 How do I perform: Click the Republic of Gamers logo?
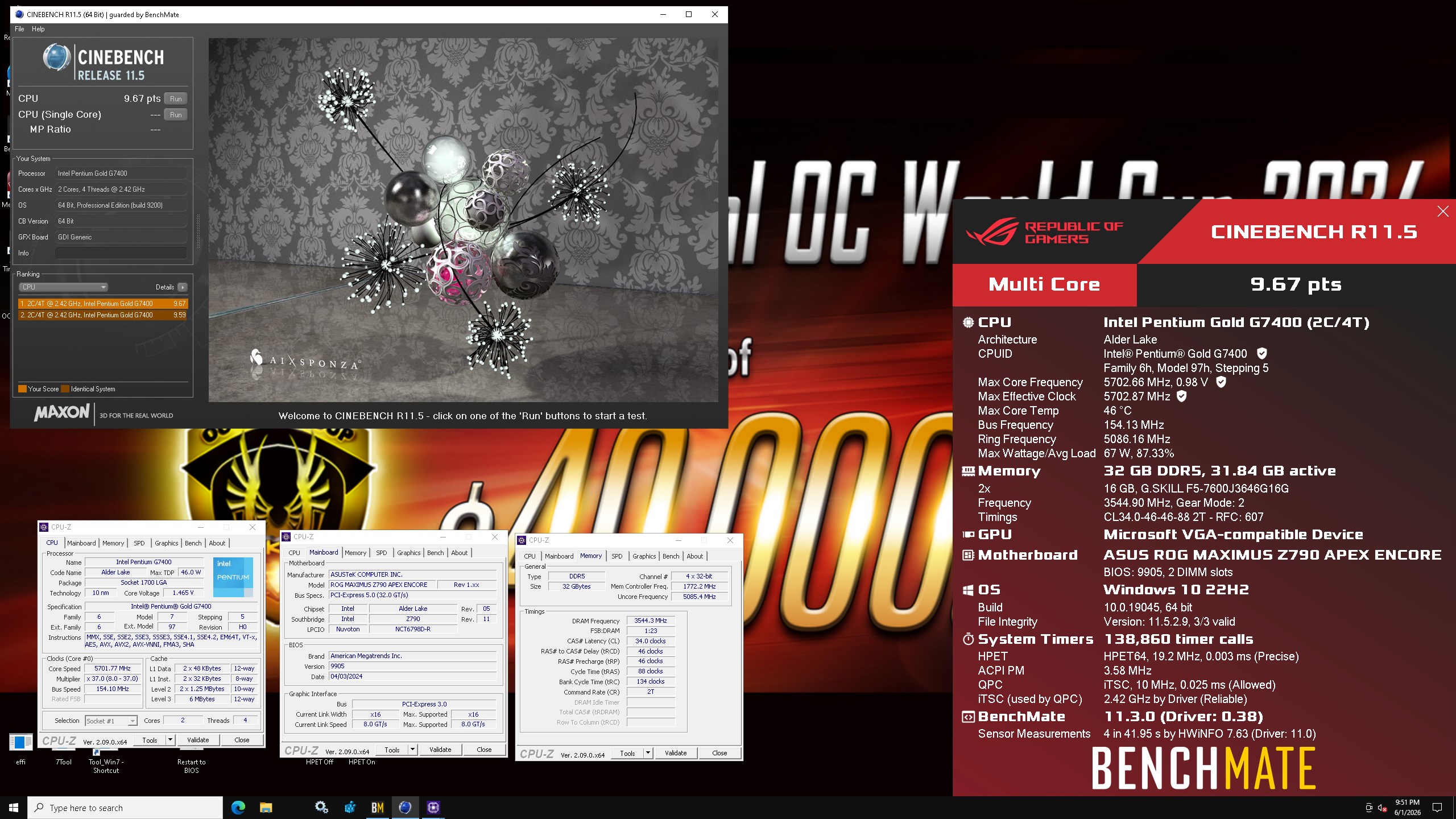click(x=1044, y=232)
